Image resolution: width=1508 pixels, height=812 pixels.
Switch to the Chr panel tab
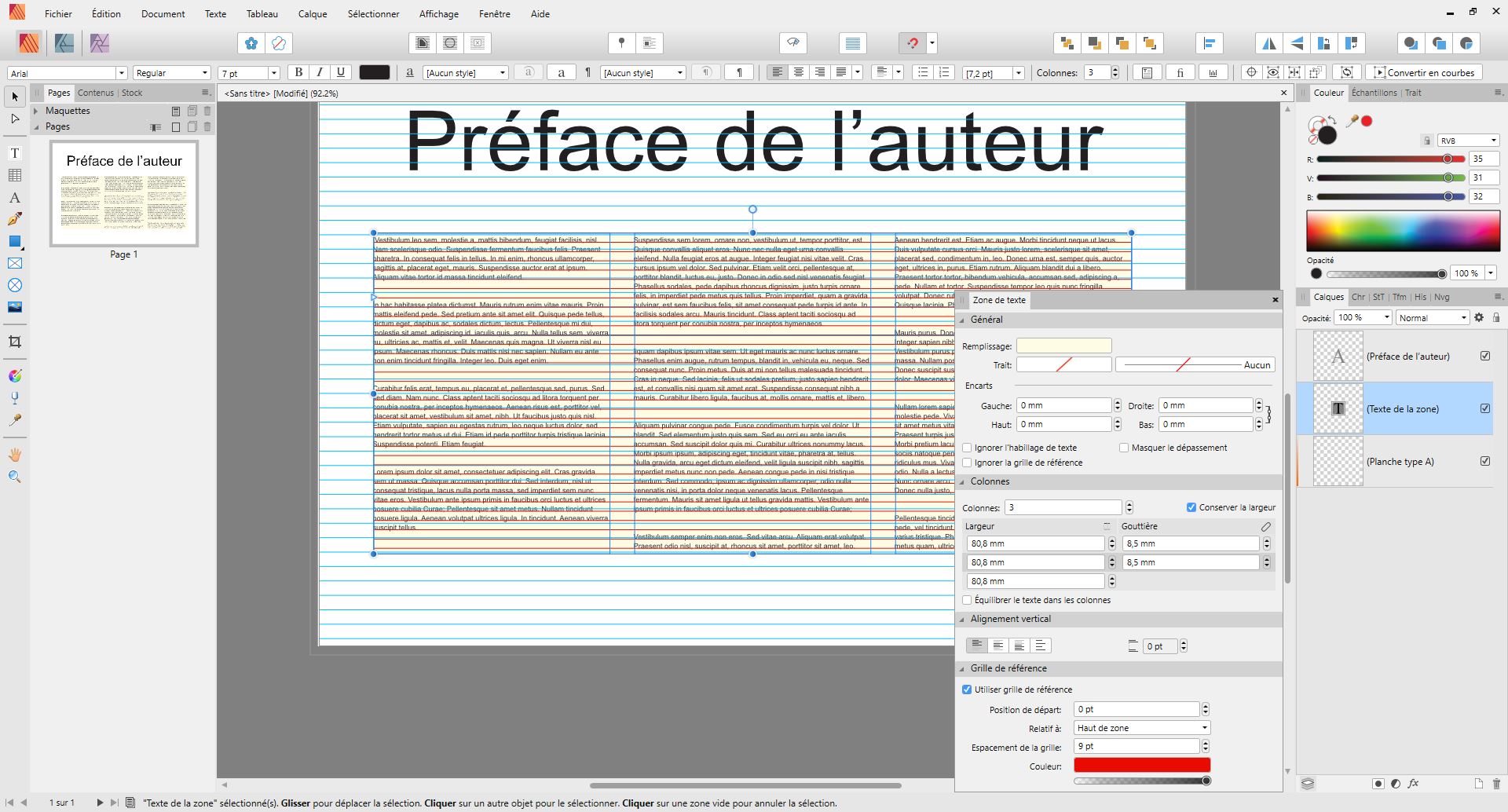pos(1358,297)
